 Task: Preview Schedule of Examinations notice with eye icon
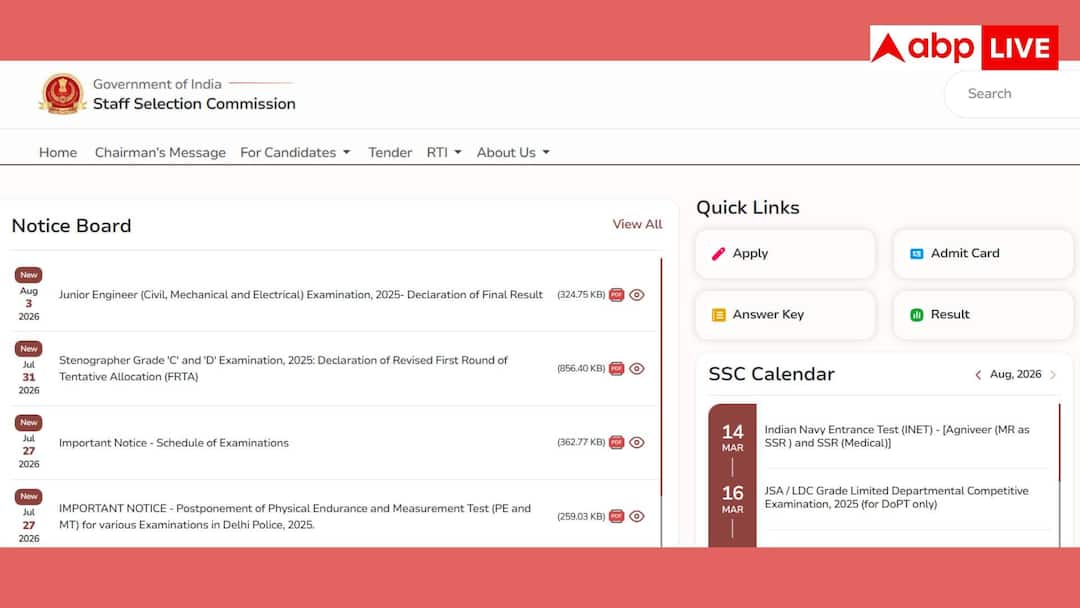[x=637, y=442]
